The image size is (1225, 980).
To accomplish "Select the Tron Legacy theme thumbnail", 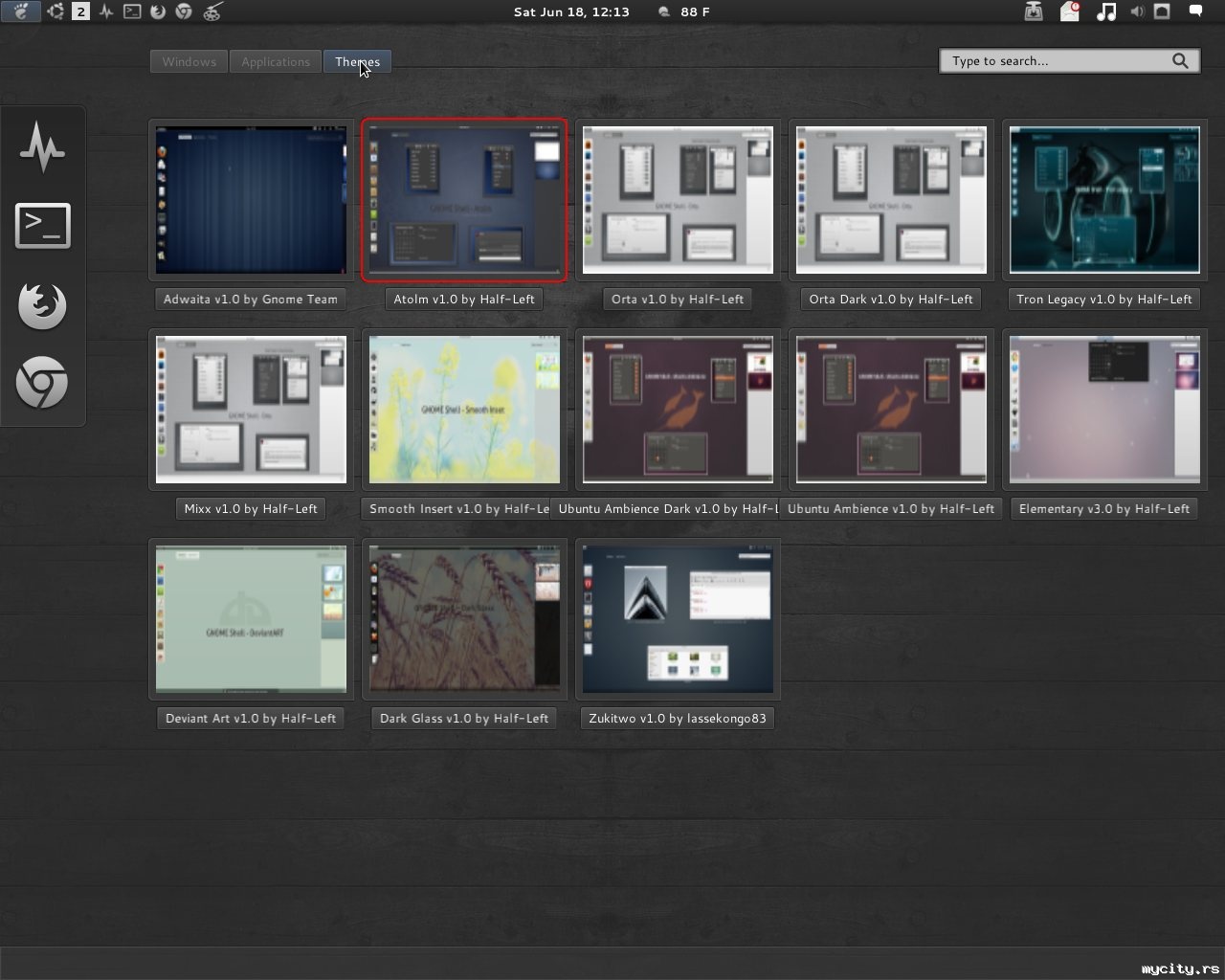I will pos(1104,199).
